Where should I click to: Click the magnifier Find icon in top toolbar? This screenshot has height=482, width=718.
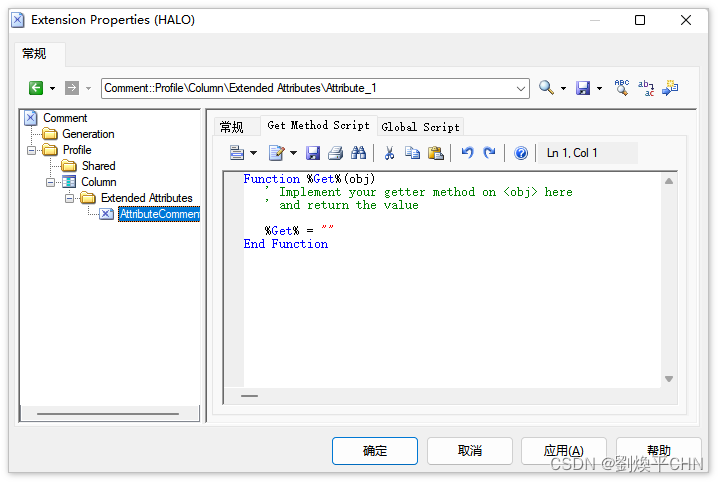pyautogui.click(x=546, y=87)
